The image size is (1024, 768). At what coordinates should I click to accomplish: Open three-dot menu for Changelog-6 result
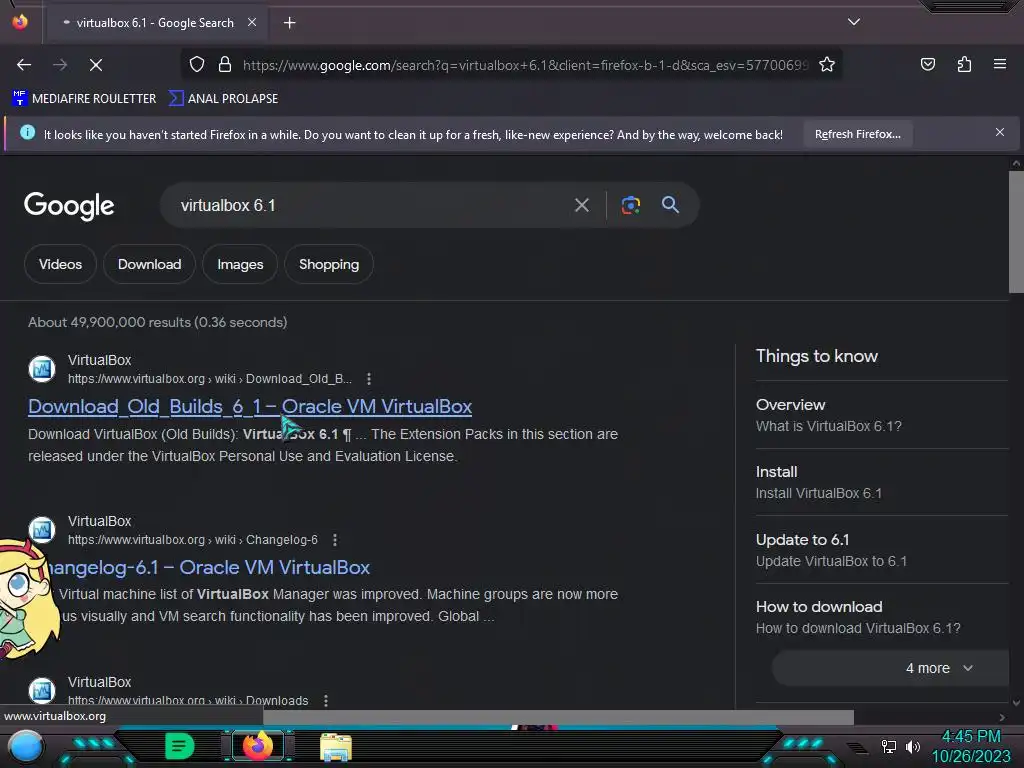(335, 540)
